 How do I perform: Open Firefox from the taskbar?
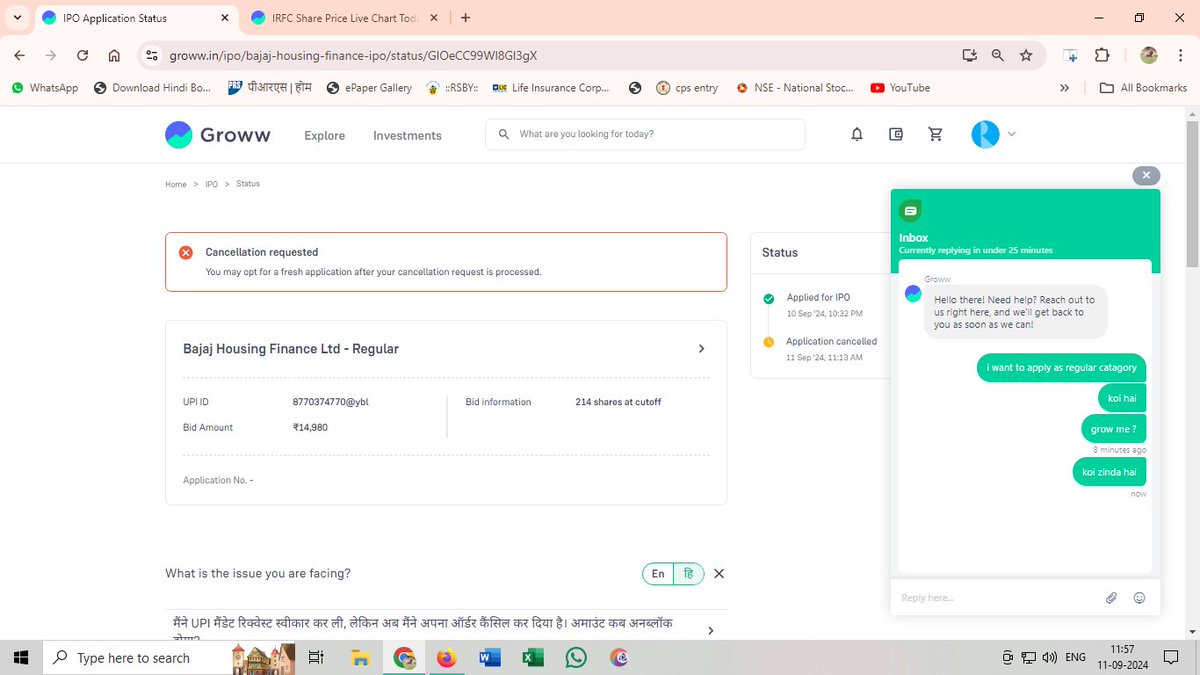(x=447, y=657)
